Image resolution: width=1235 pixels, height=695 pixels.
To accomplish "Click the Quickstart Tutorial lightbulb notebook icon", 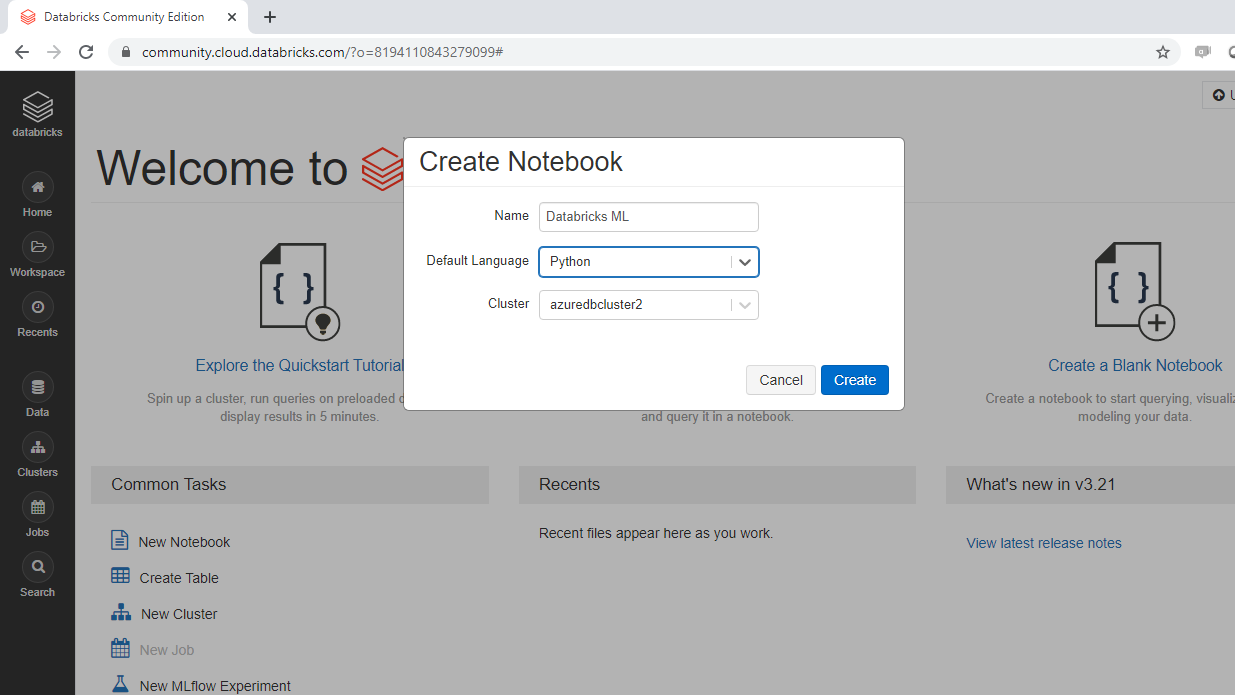I will [300, 291].
